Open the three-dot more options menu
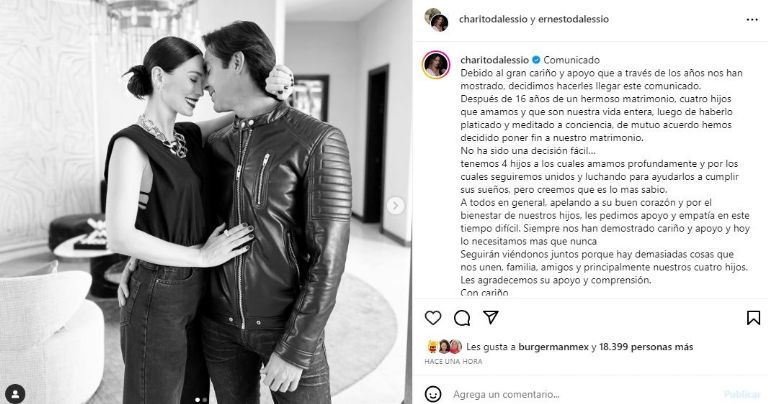 point(752,20)
